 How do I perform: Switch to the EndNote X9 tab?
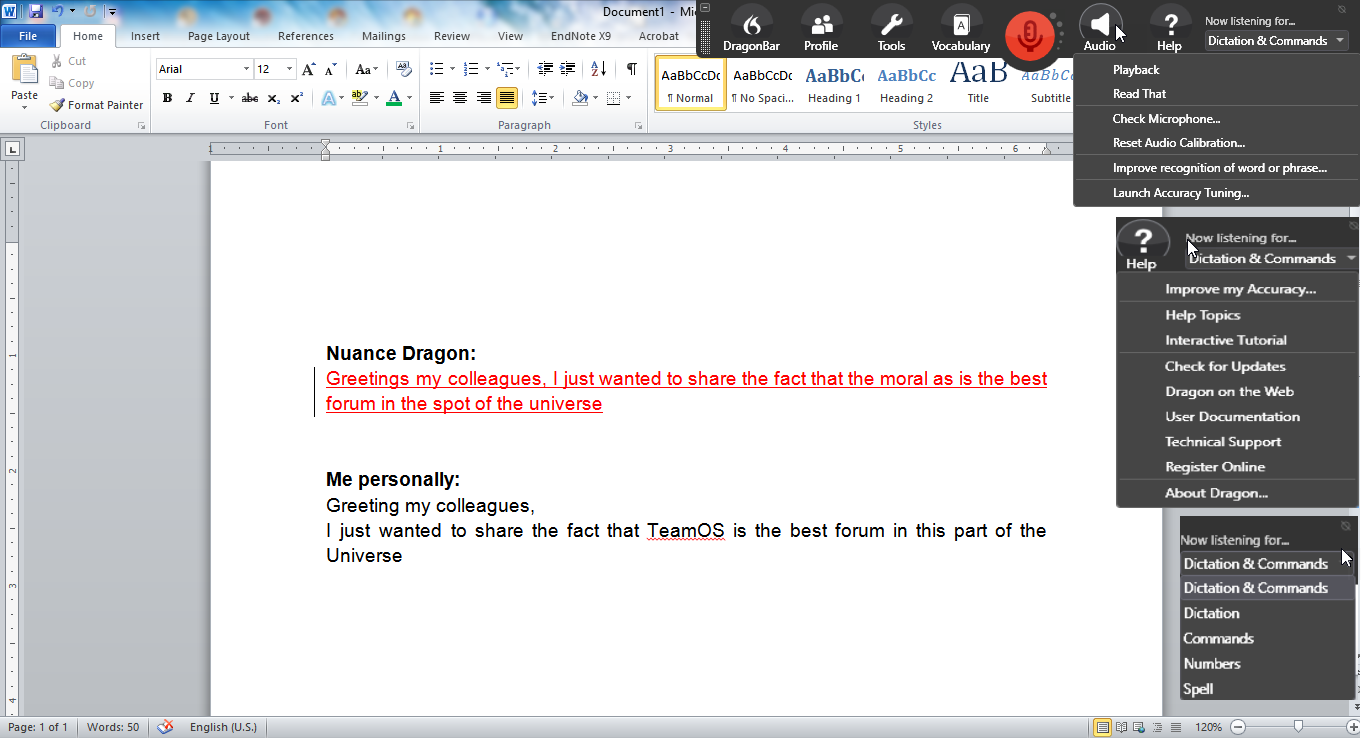point(581,36)
